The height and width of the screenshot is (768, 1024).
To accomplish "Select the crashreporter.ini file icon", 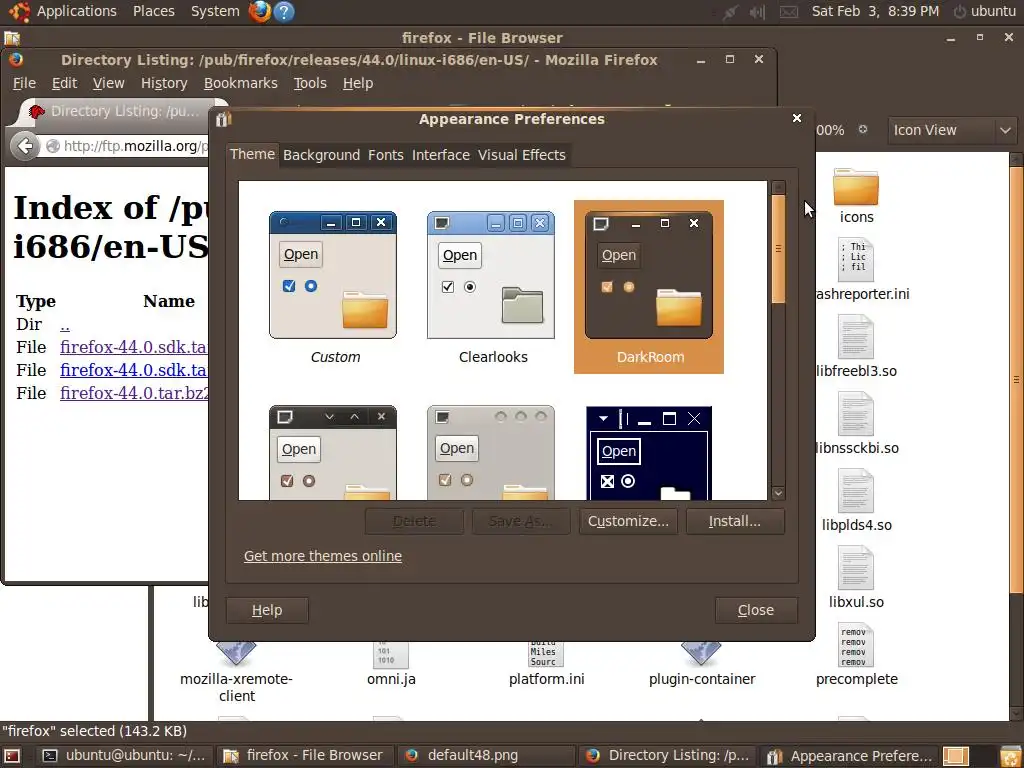I will [861, 269].
